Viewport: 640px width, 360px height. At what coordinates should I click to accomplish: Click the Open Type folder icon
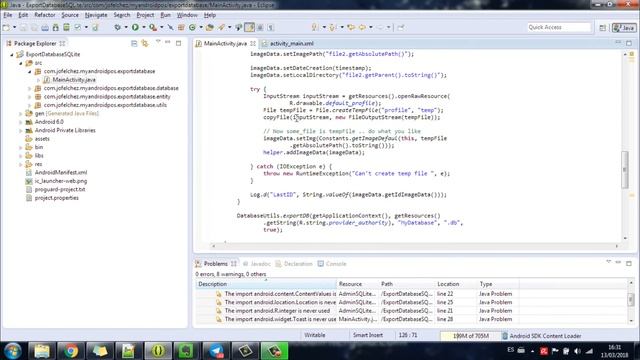(210, 27)
